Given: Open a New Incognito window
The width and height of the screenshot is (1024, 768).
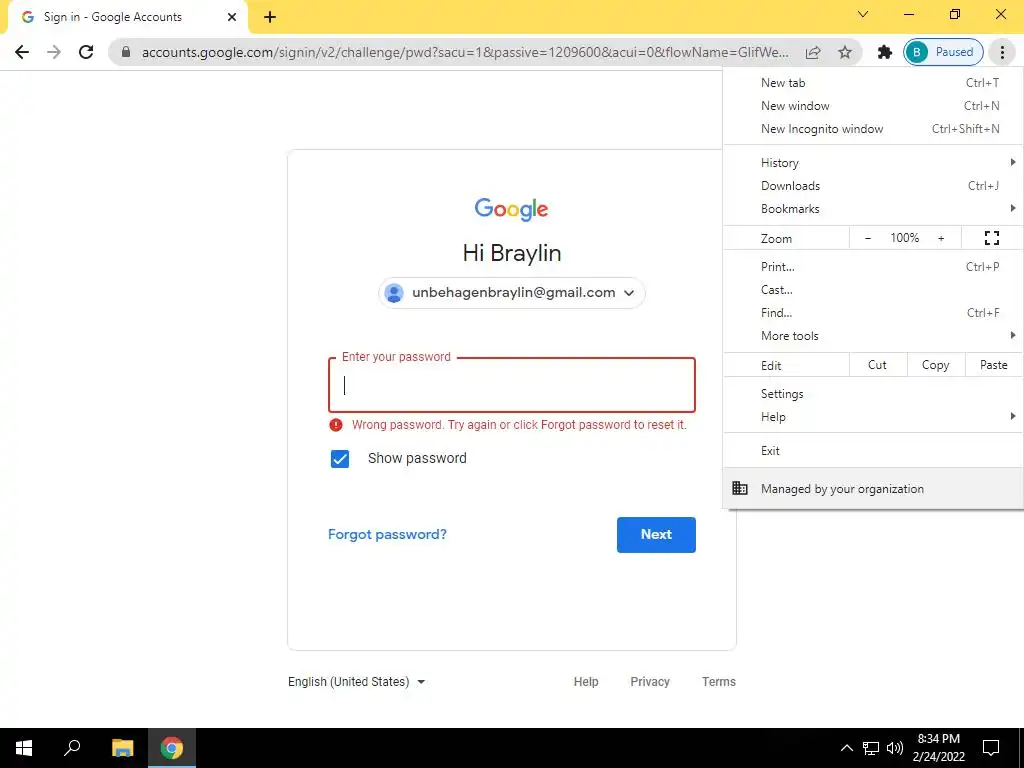Looking at the screenshot, I should click(873, 129).
